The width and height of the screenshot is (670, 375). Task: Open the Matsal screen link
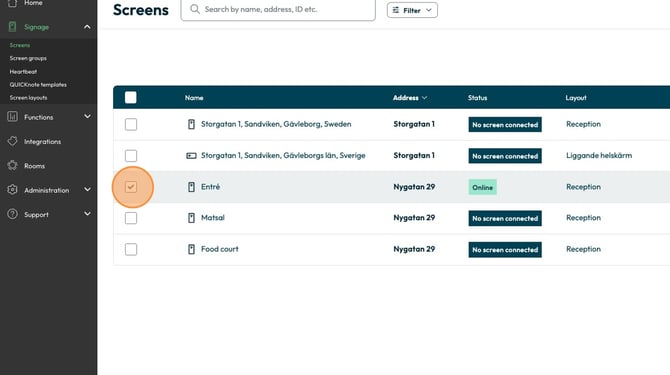(213, 217)
